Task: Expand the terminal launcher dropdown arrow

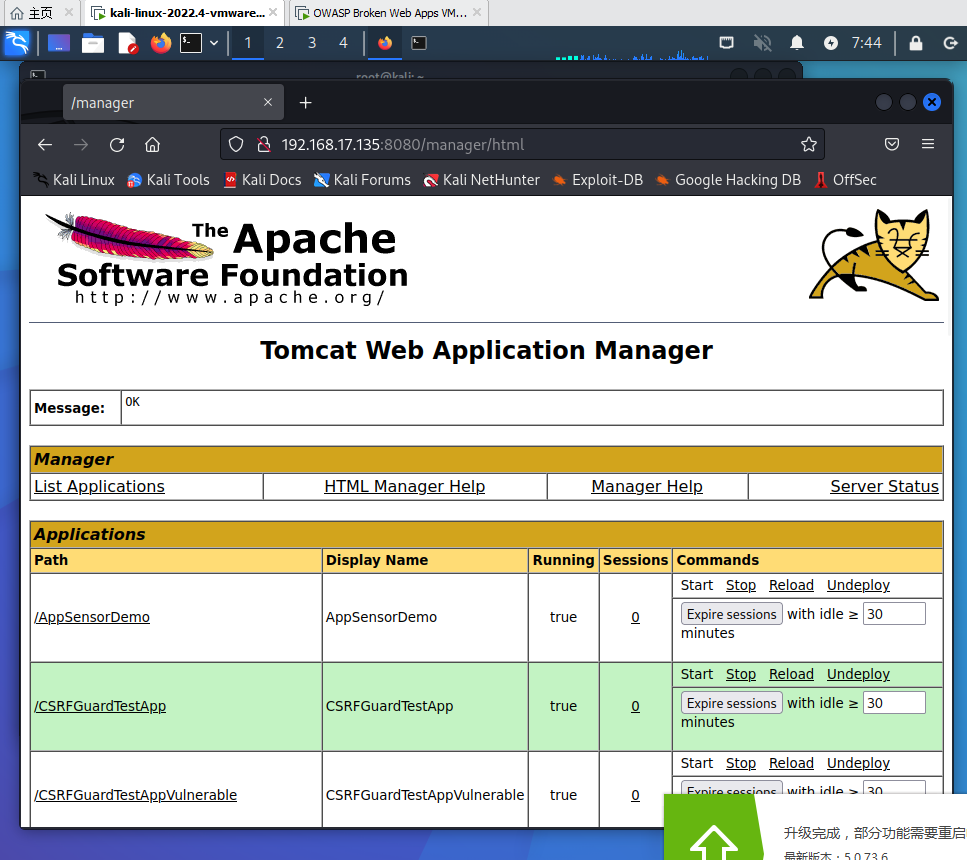Action: 214,43
